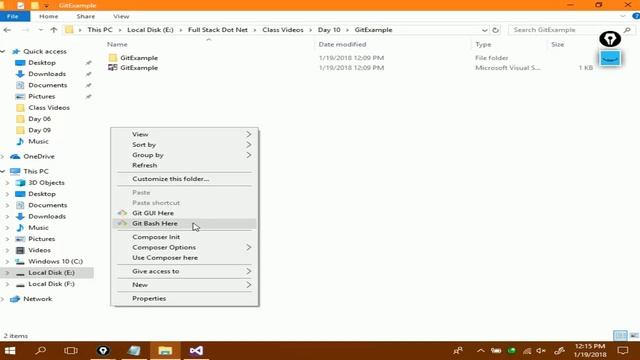This screenshot has width=640, height=360.
Task: Open Day 09 folder in sidebar
Action: point(40,130)
